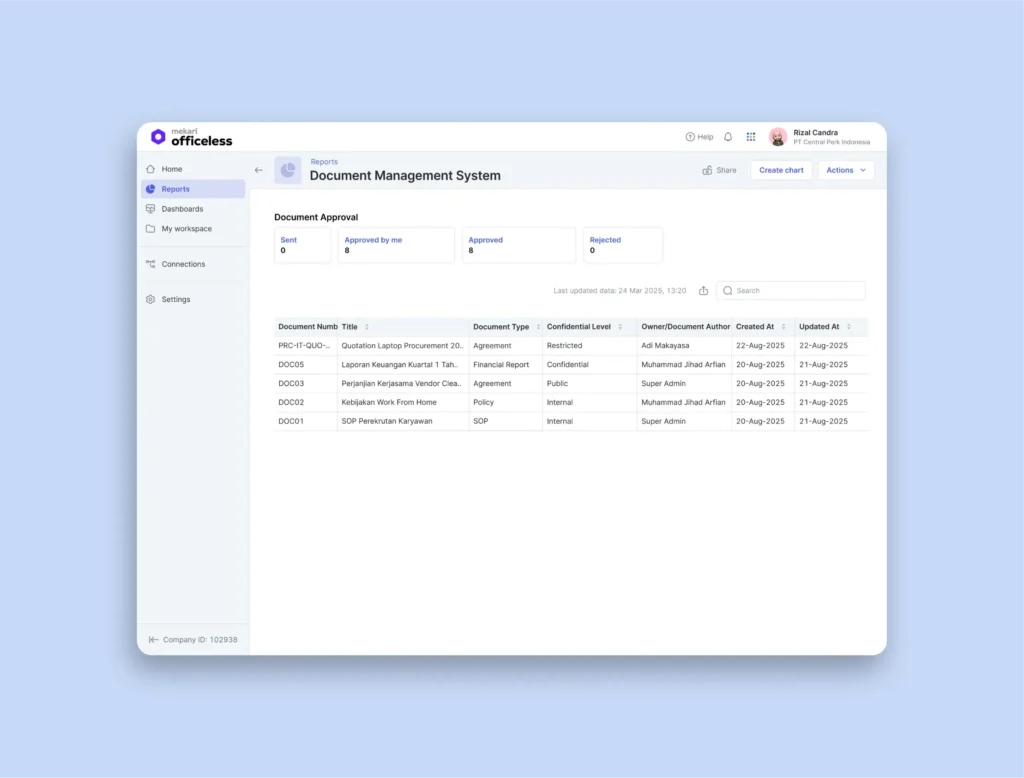1024x778 pixels.
Task: Select My workspace in the sidebar
Action: pos(186,229)
